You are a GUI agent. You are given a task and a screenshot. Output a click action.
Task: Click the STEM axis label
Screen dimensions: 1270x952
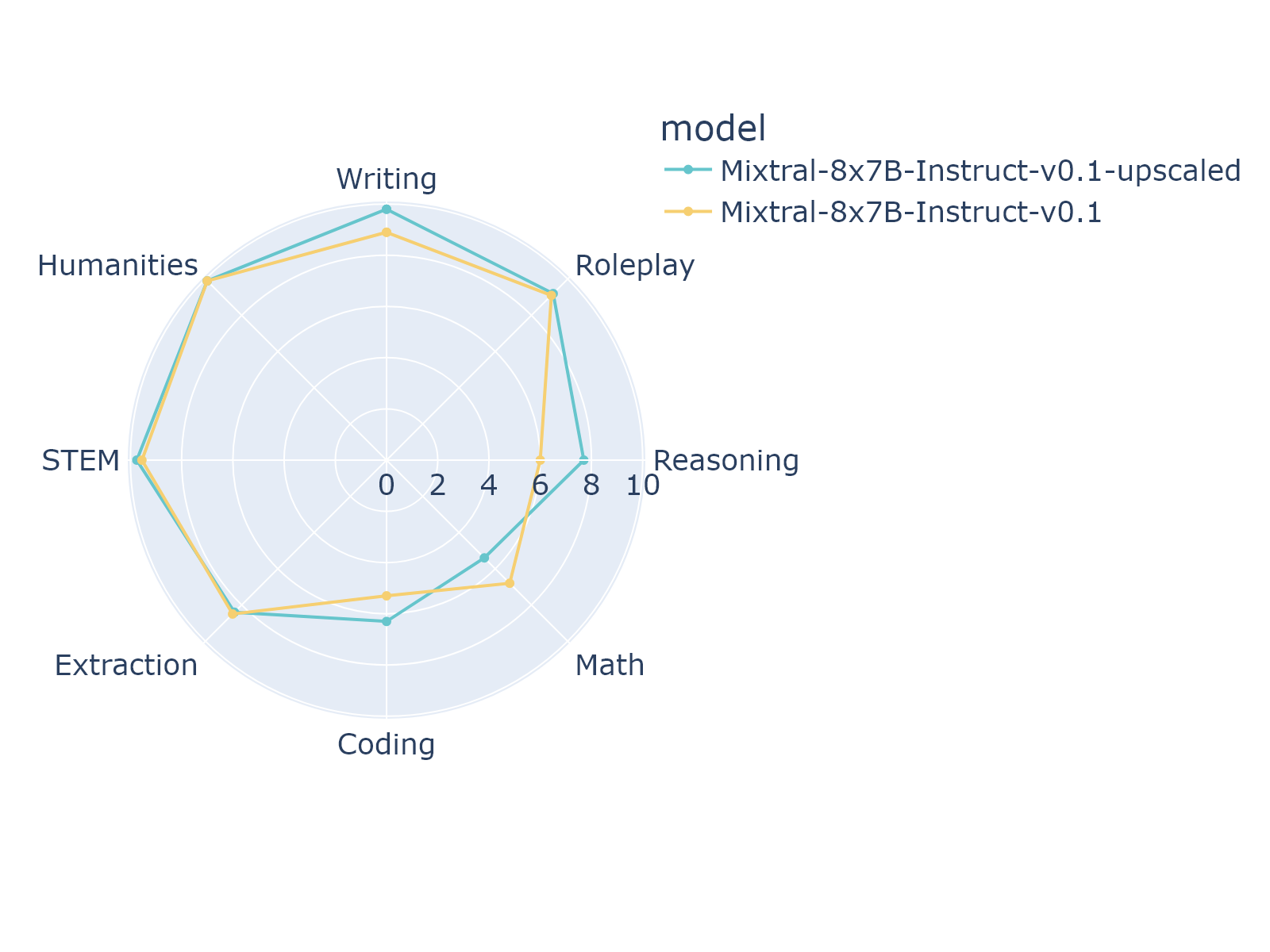[80, 460]
